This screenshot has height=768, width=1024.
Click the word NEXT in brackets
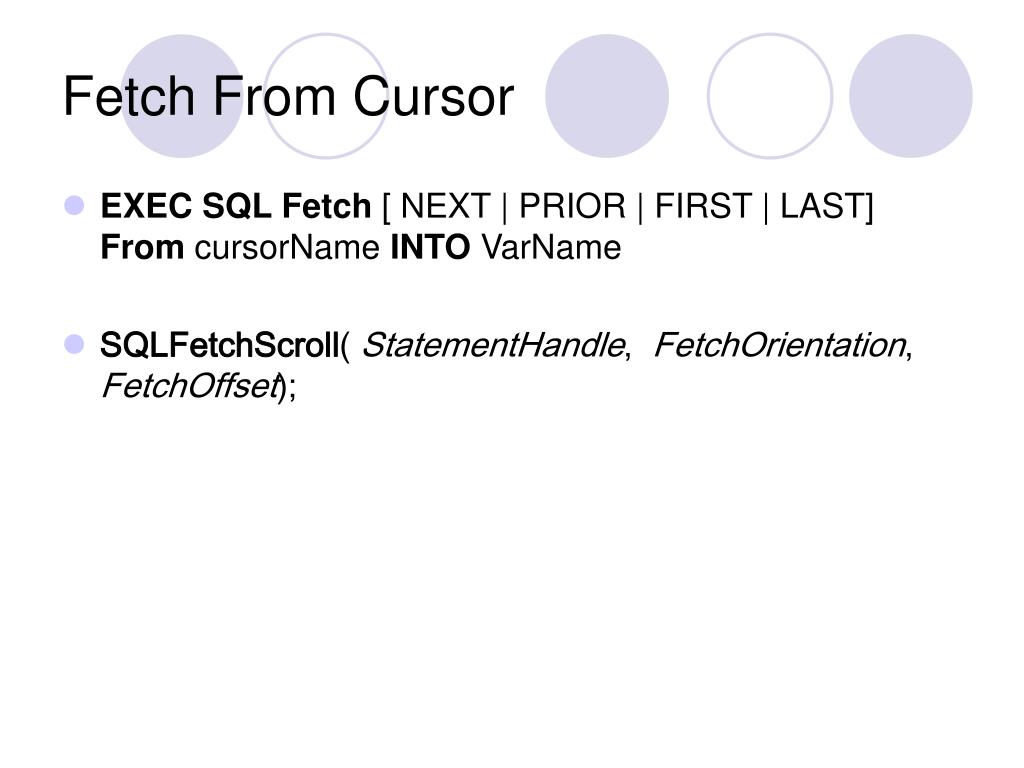pos(445,206)
